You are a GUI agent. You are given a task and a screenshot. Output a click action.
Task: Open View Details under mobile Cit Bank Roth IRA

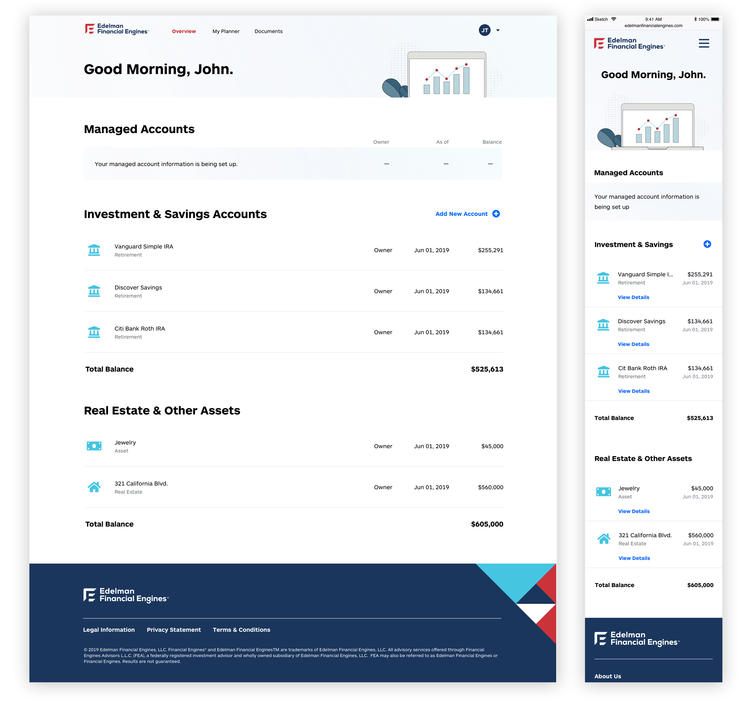[x=634, y=391]
